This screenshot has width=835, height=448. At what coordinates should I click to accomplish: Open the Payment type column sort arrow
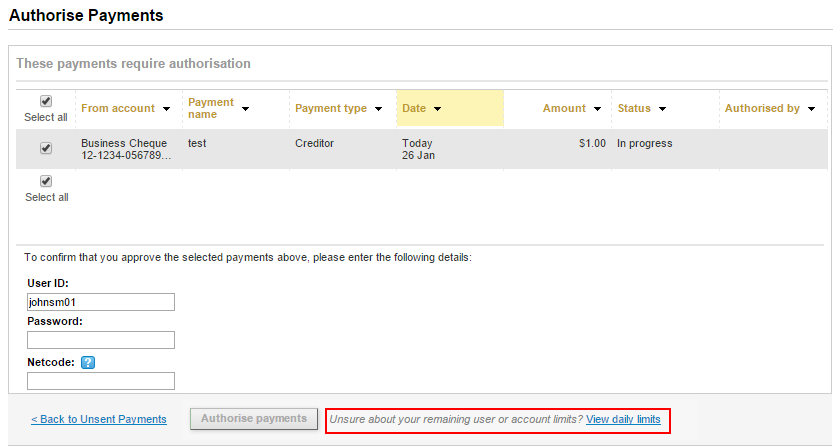379,109
